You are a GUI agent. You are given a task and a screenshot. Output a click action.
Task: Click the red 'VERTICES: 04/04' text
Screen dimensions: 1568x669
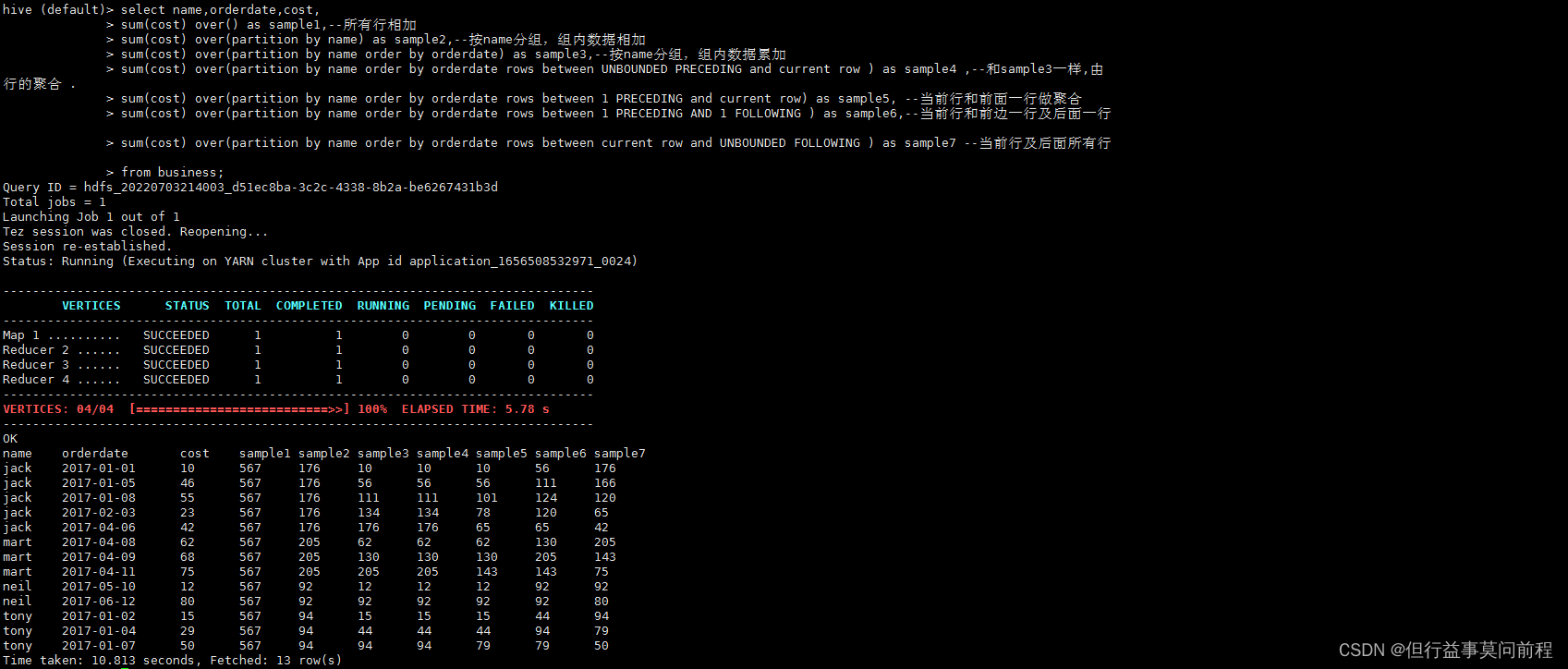coord(58,409)
